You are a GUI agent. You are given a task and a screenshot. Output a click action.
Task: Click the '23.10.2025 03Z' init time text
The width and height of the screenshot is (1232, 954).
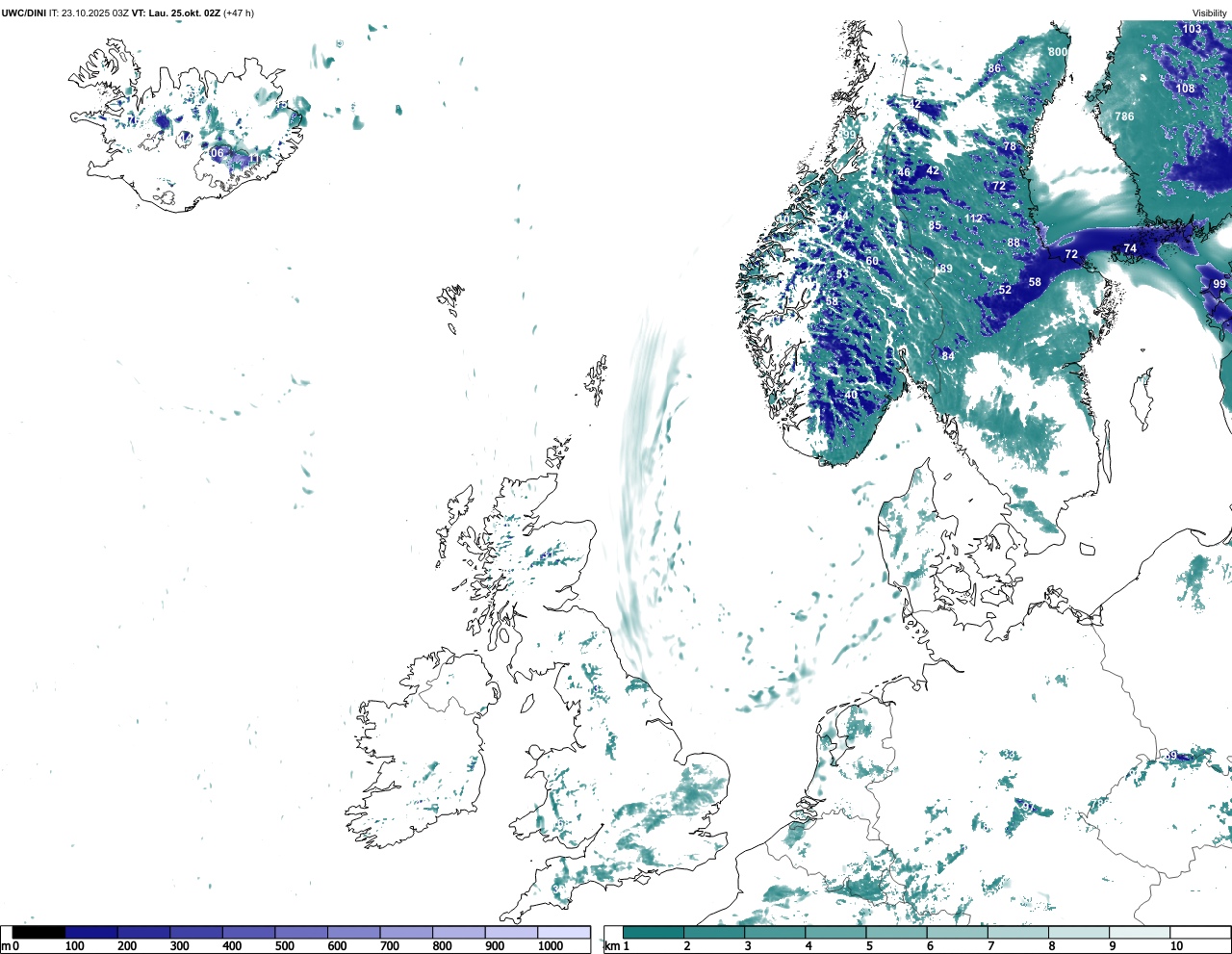pyautogui.click(x=94, y=13)
